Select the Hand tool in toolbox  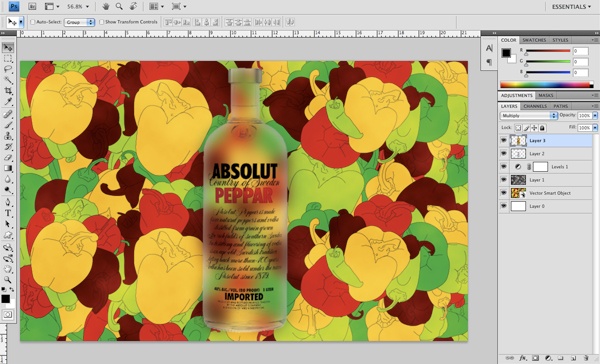point(8,269)
